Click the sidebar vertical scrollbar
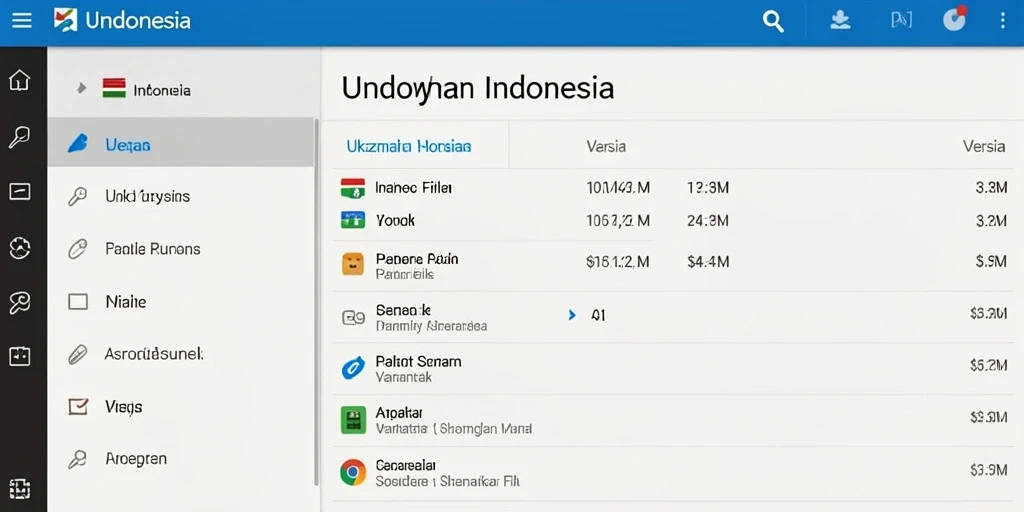 coord(317,301)
